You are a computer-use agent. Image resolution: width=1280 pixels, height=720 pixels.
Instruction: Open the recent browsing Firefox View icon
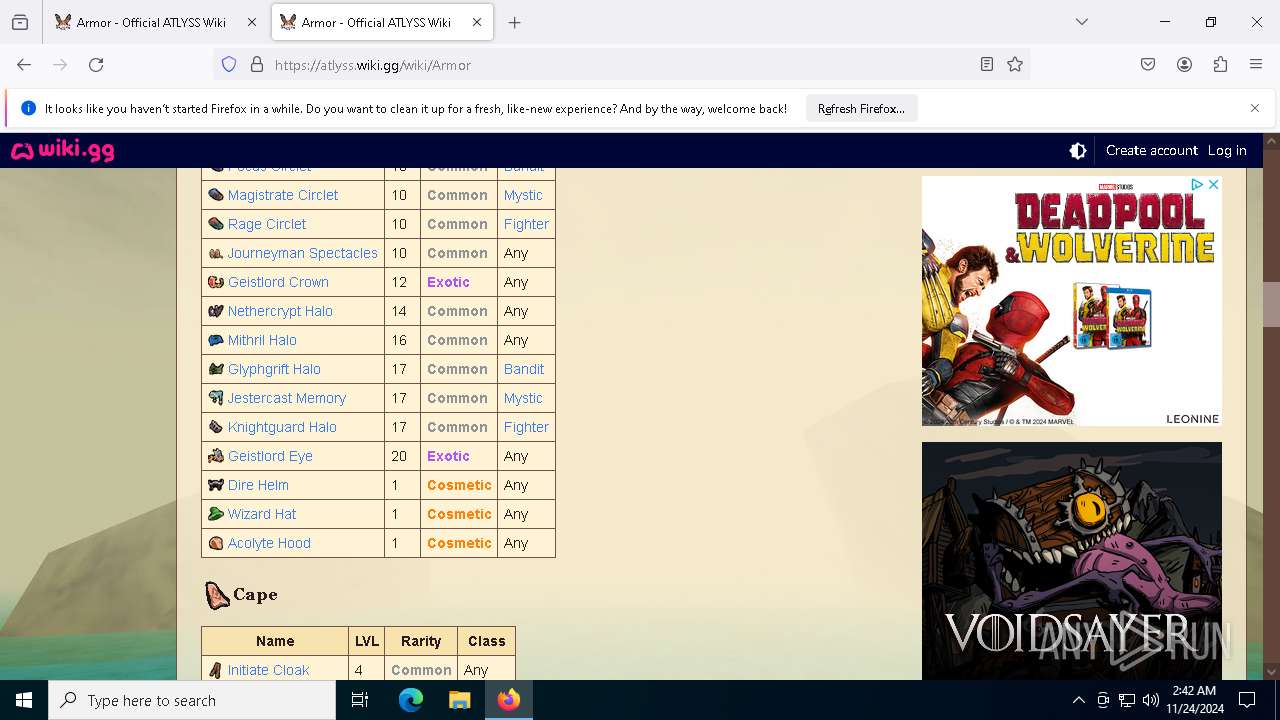20,22
